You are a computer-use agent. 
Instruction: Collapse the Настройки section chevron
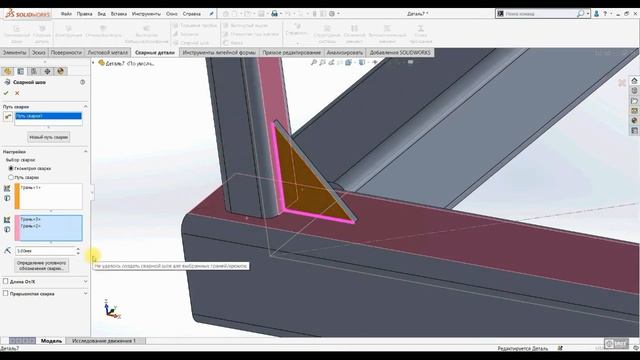(85, 151)
